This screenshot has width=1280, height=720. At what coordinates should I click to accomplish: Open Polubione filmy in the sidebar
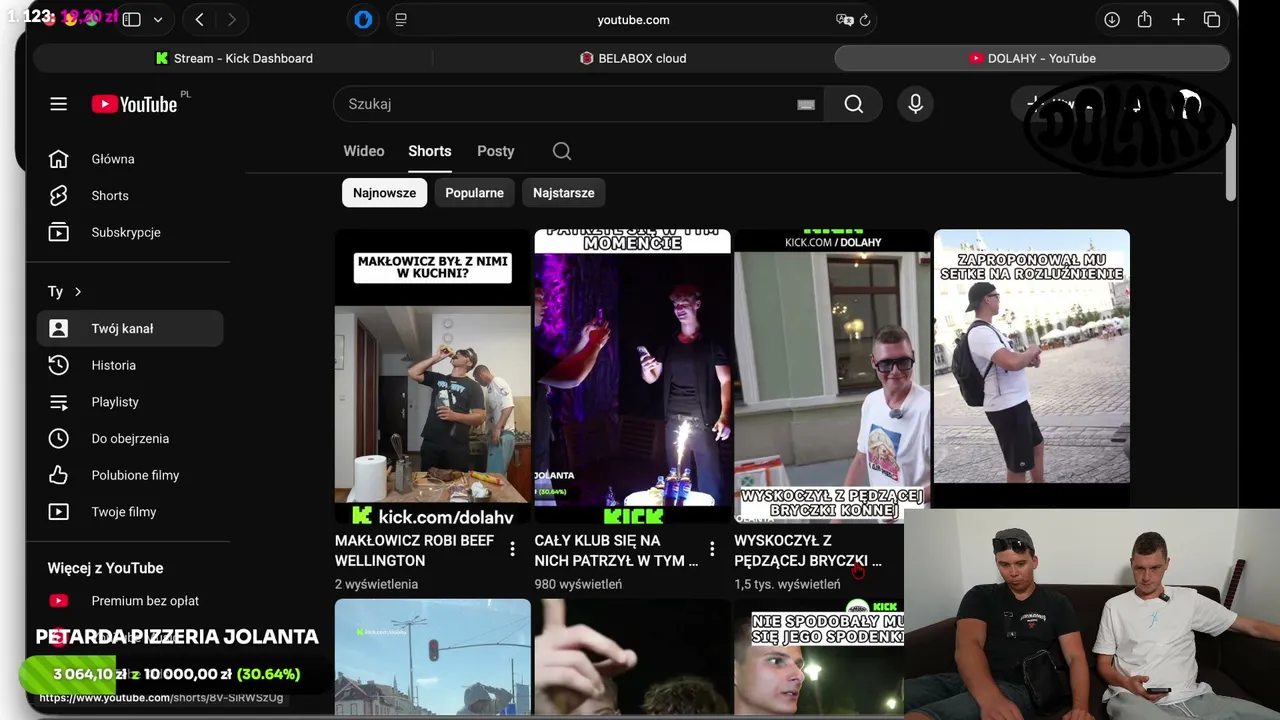click(130, 475)
